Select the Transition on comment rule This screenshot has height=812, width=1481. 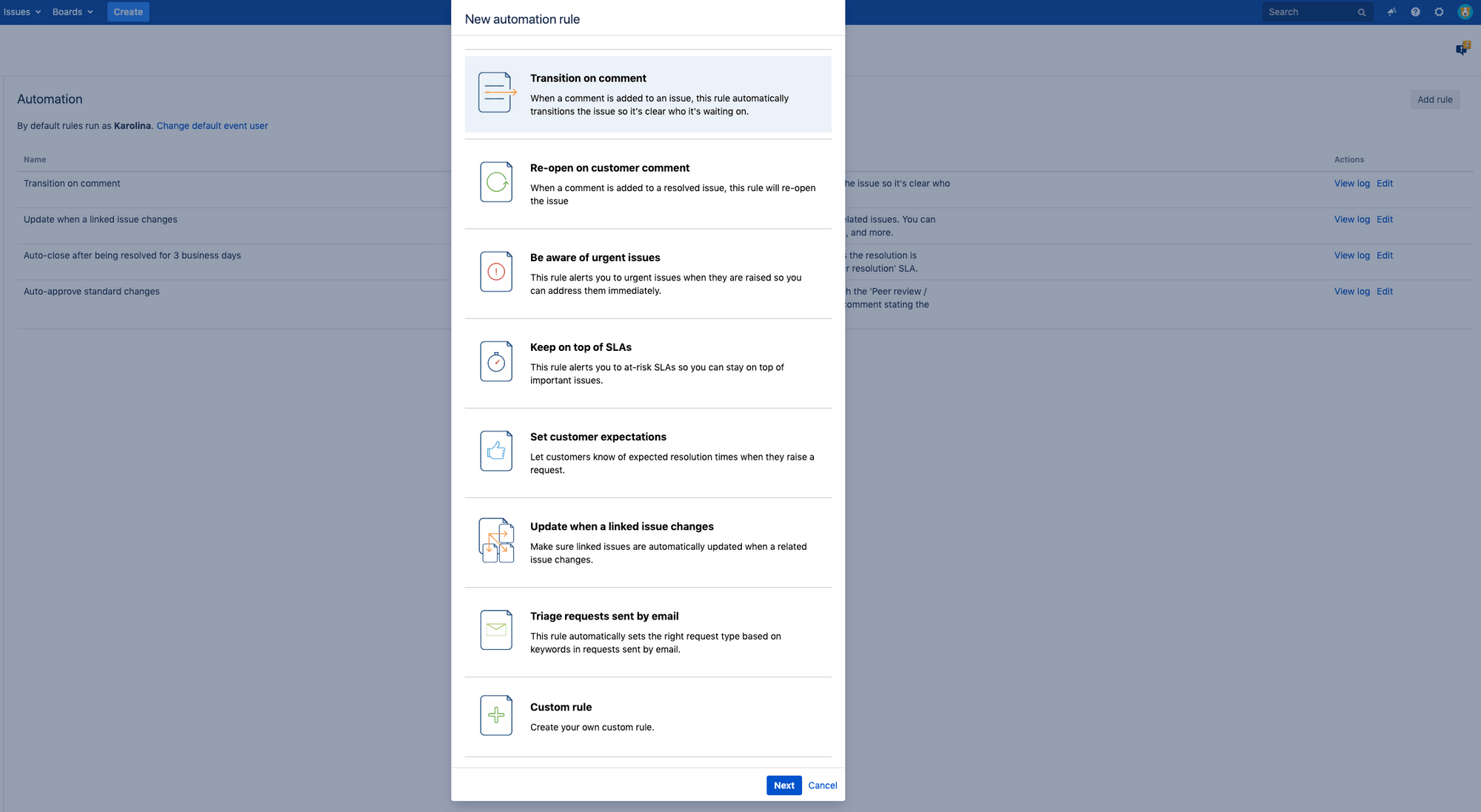(648, 94)
